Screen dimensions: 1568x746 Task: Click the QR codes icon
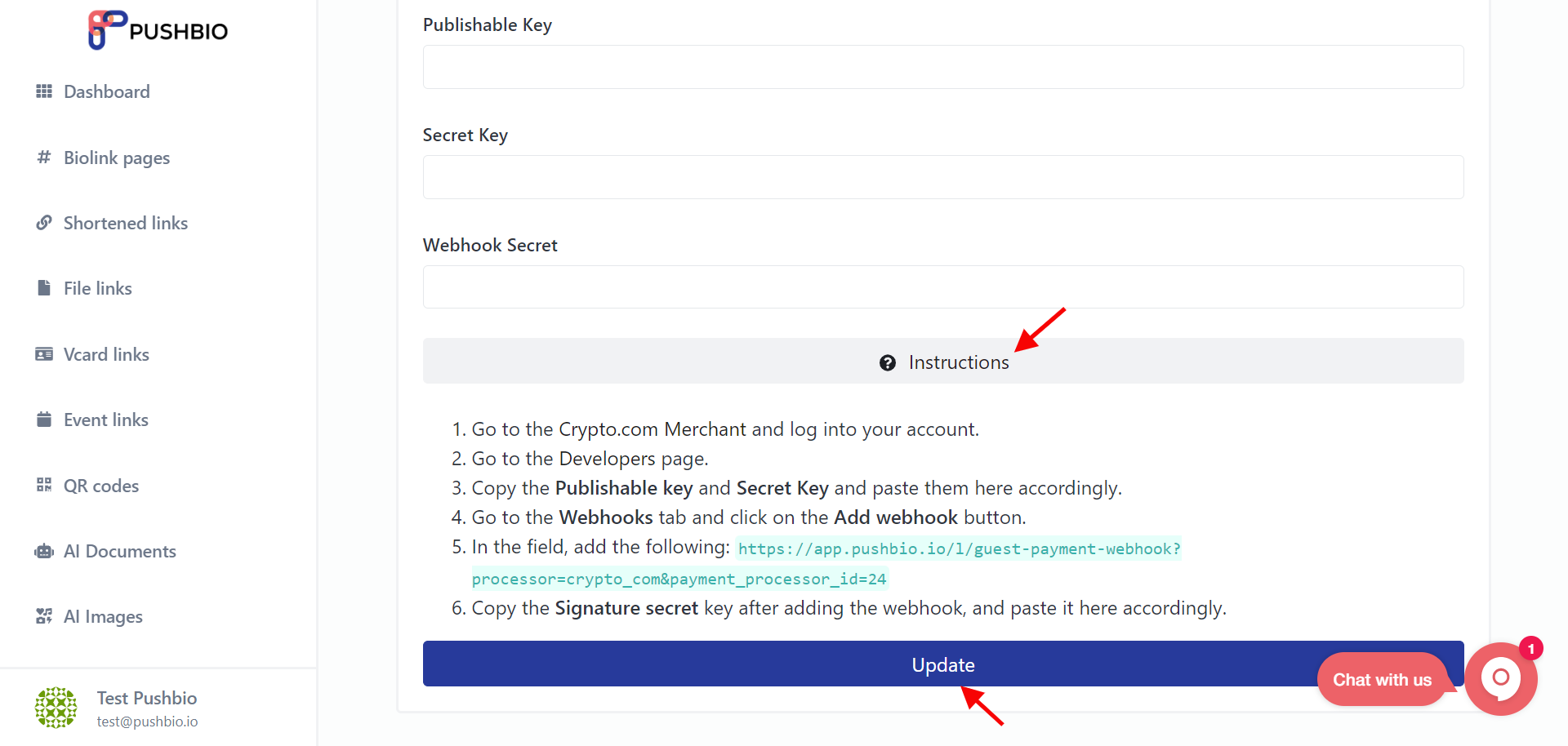tap(44, 486)
